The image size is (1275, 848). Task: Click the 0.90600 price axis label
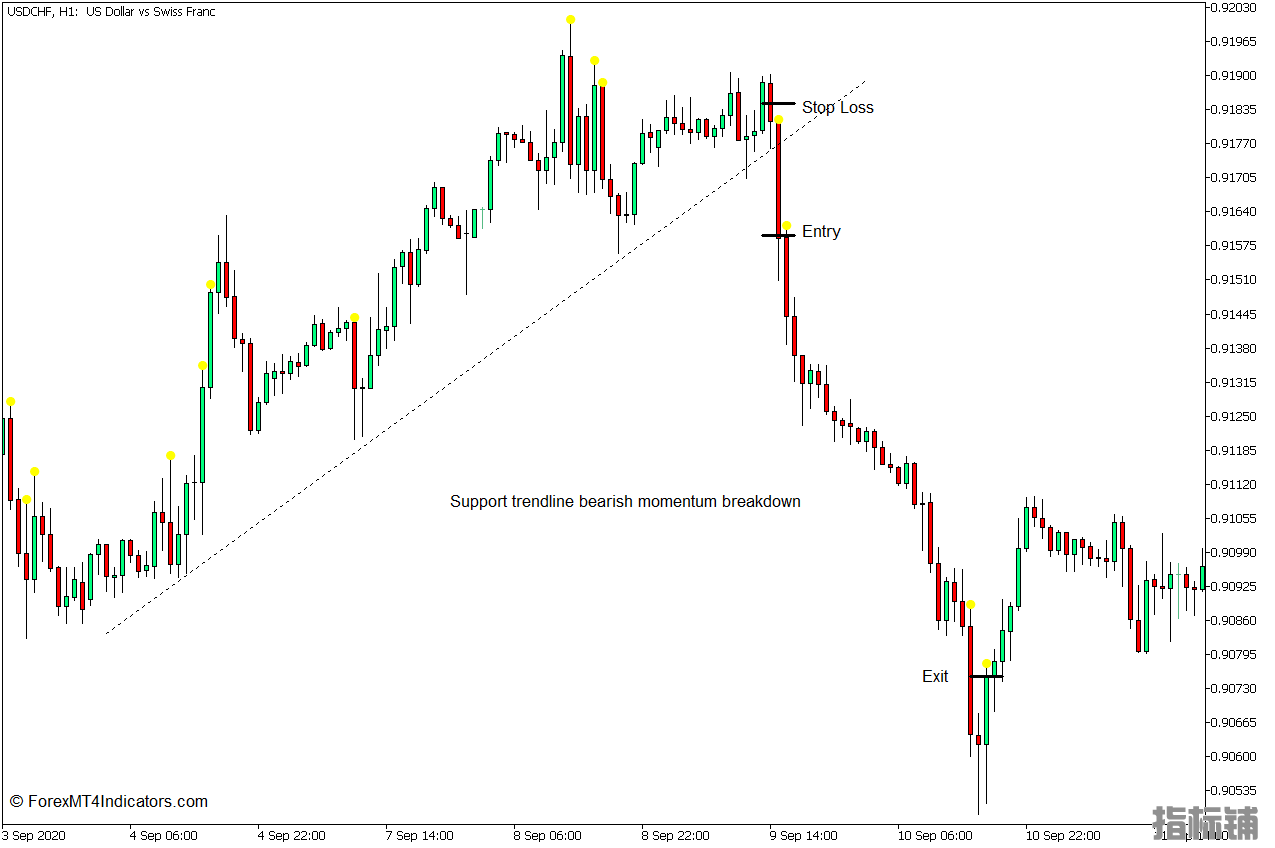coord(1233,757)
